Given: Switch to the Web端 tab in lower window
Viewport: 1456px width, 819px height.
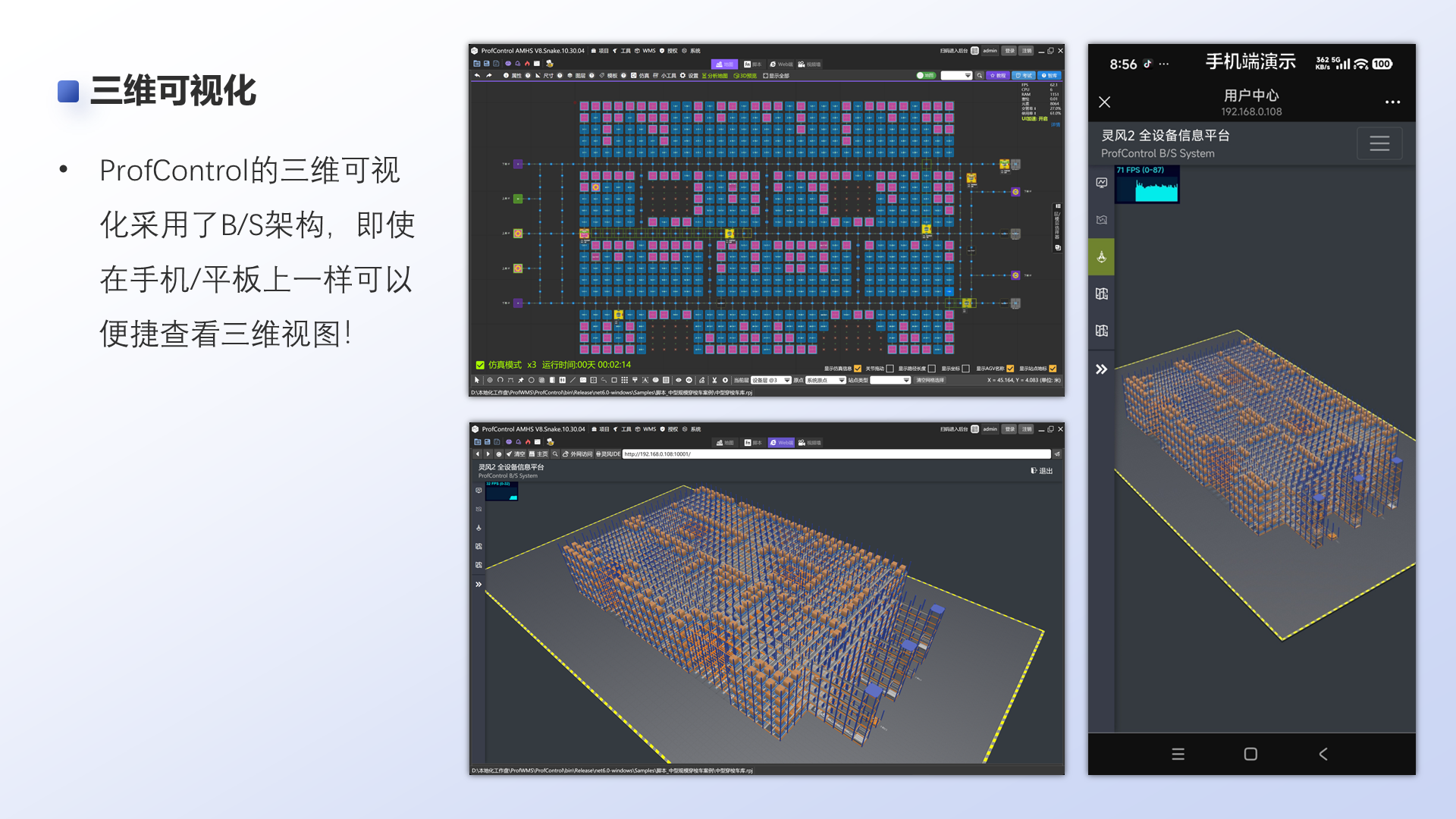Looking at the screenshot, I should (x=781, y=442).
